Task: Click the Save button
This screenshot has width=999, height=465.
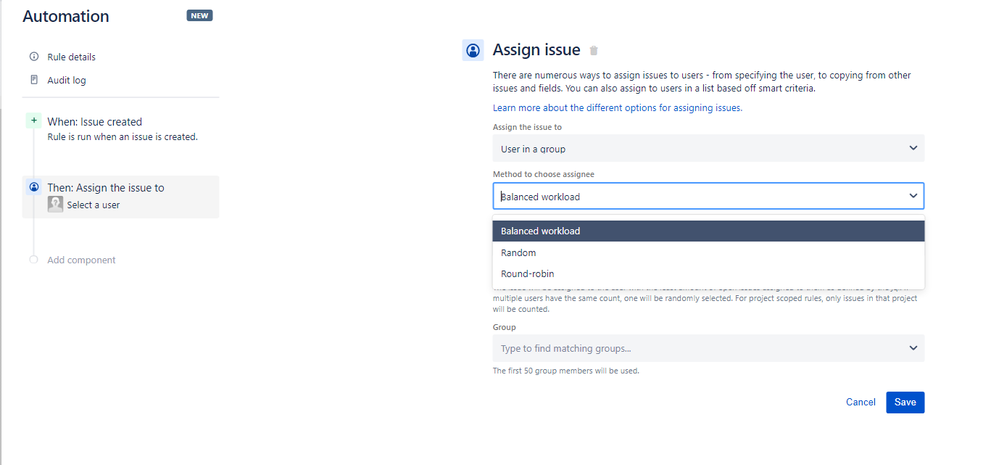Action: pyautogui.click(x=905, y=402)
